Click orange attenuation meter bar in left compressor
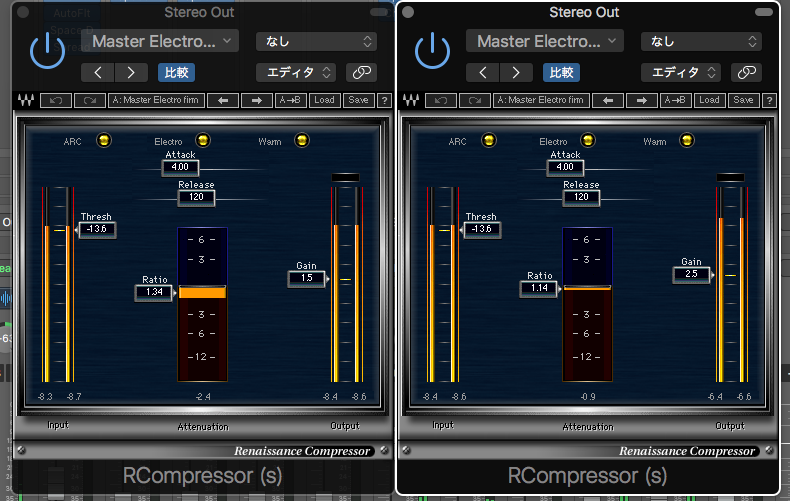Screen dimensions: 790x501 pos(202,292)
